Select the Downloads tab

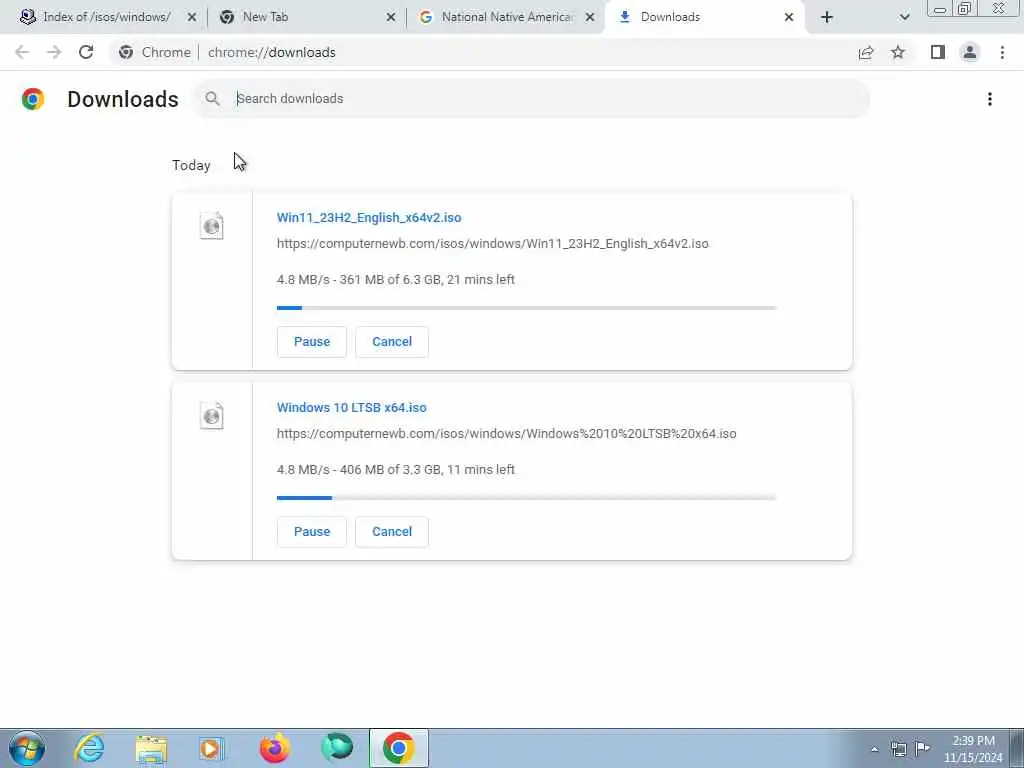coord(705,17)
